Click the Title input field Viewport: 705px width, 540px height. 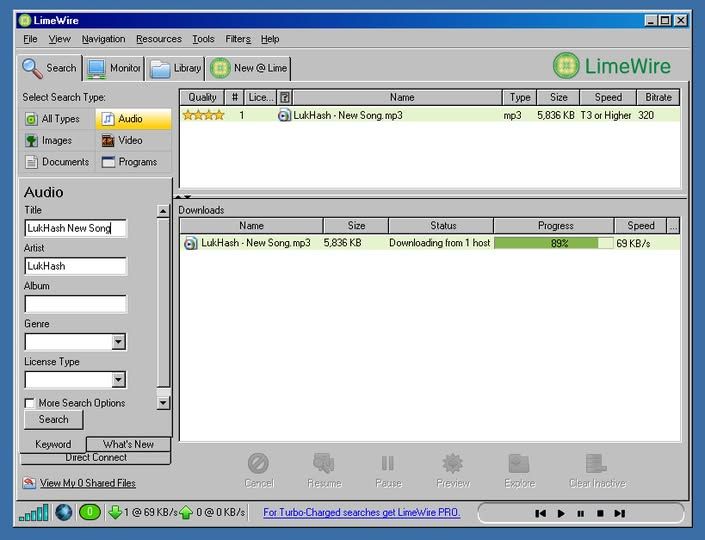click(x=76, y=228)
